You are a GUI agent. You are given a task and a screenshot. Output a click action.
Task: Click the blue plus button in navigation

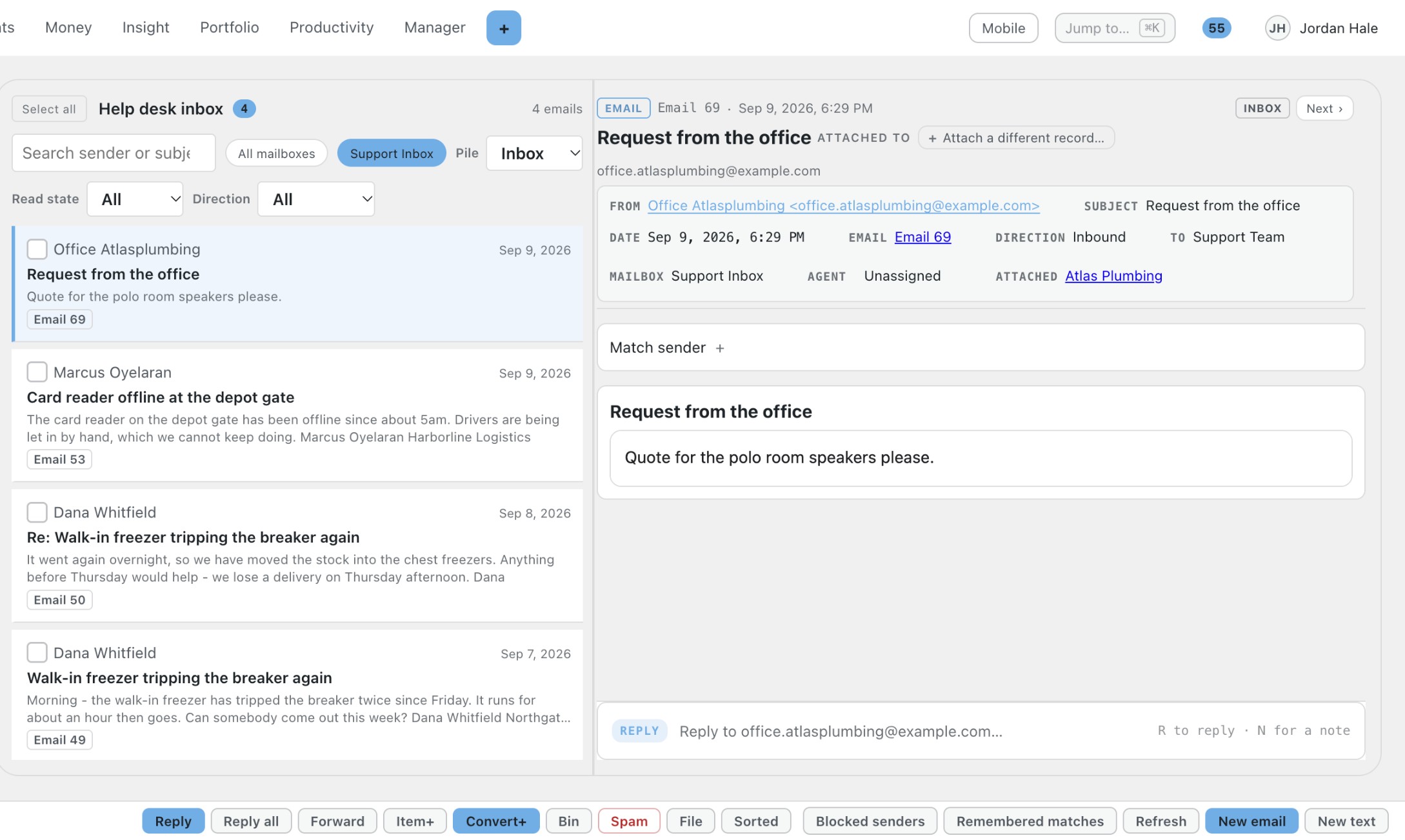tap(503, 28)
